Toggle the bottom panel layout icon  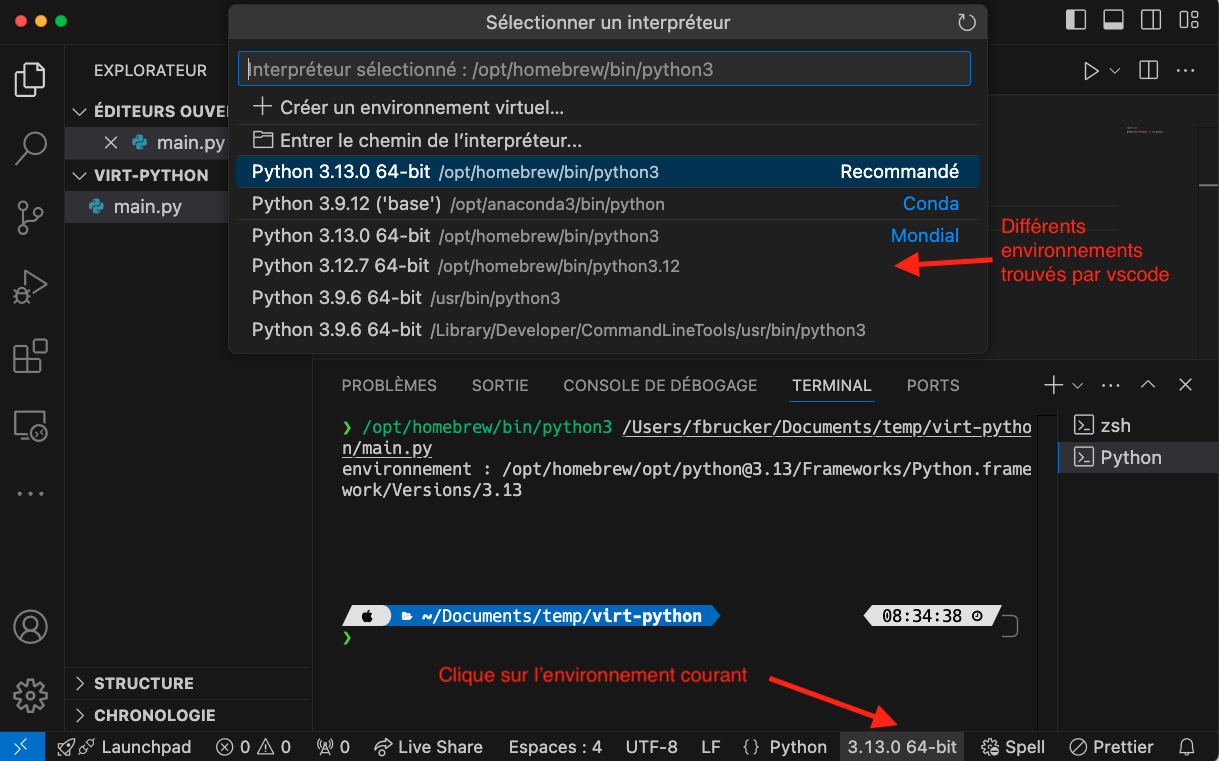[1113, 19]
